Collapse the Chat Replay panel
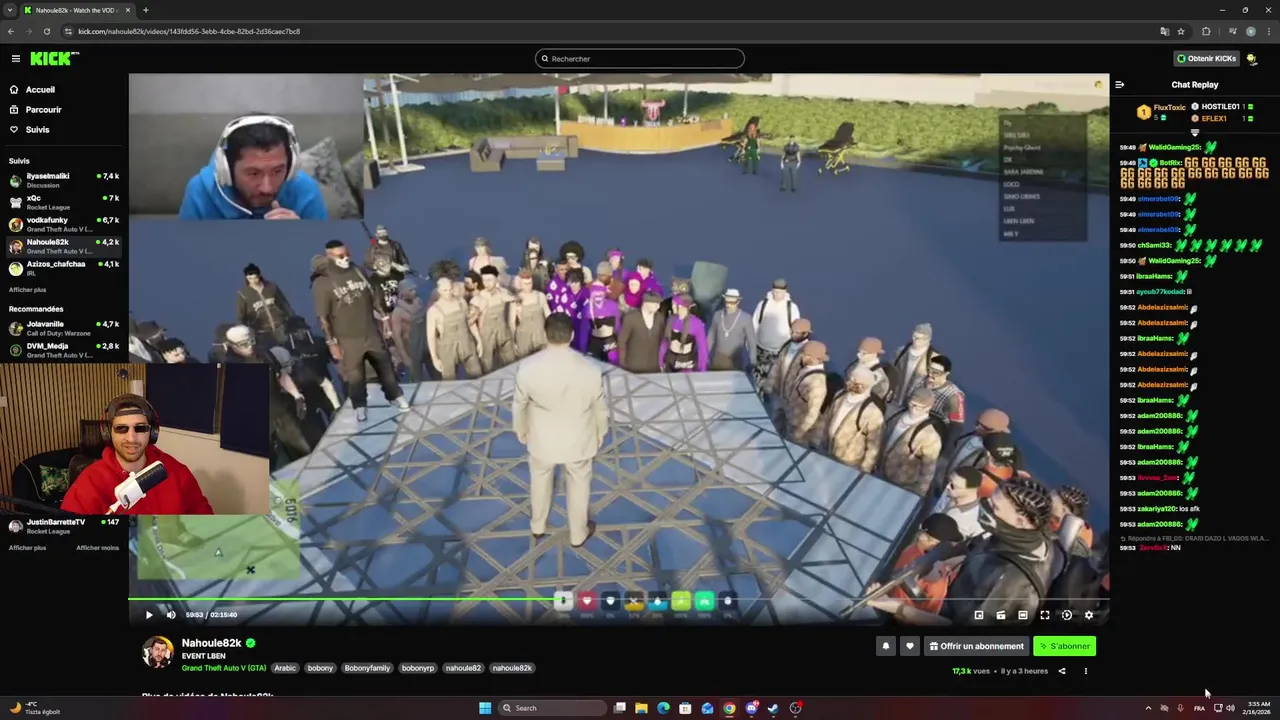The height and width of the screenshot is (720, 1280). coord(1120,85)
